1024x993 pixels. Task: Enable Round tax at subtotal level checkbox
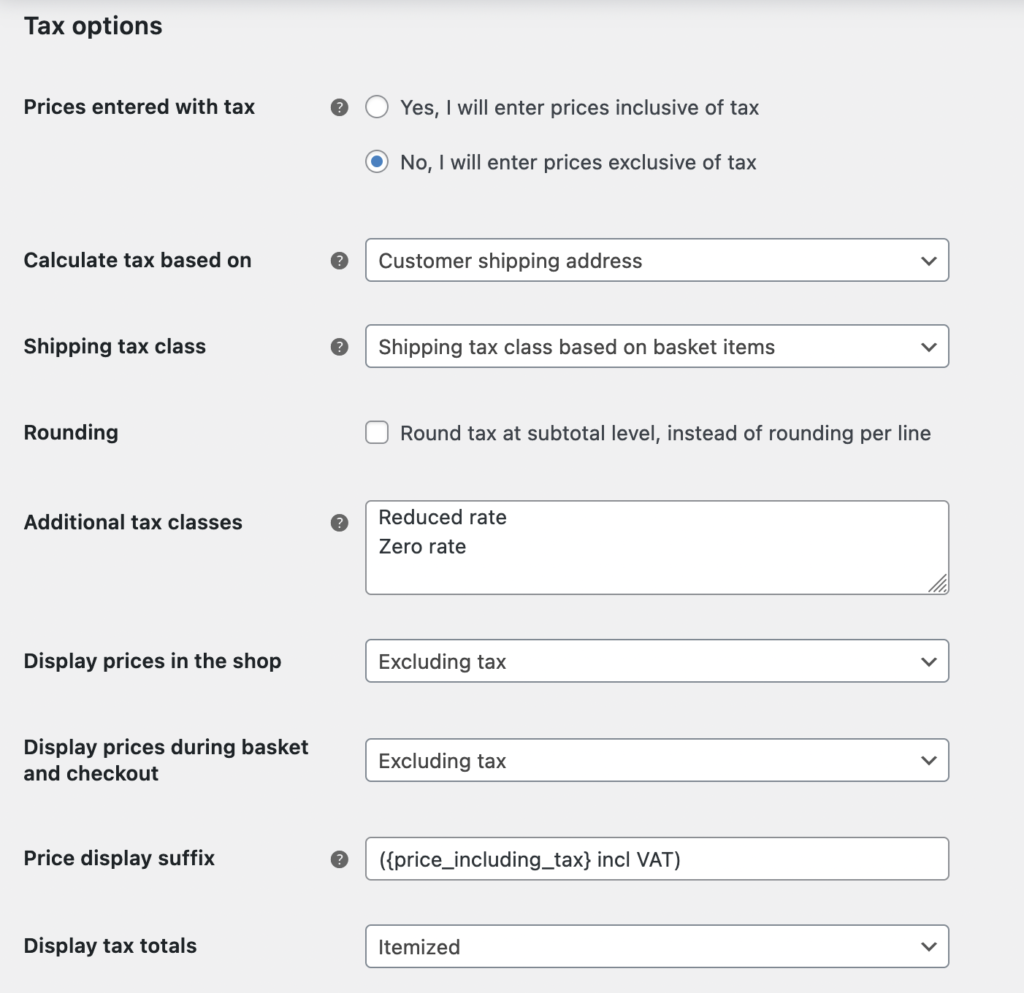coord(377,433)
